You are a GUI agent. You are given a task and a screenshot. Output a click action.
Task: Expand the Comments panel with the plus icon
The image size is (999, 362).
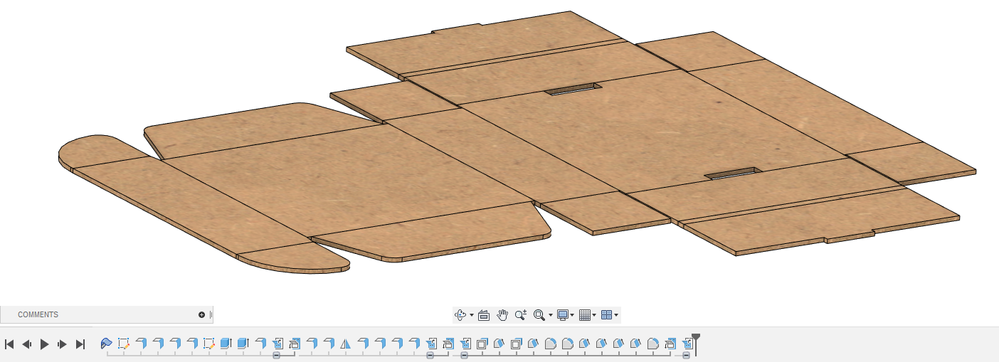202,315
